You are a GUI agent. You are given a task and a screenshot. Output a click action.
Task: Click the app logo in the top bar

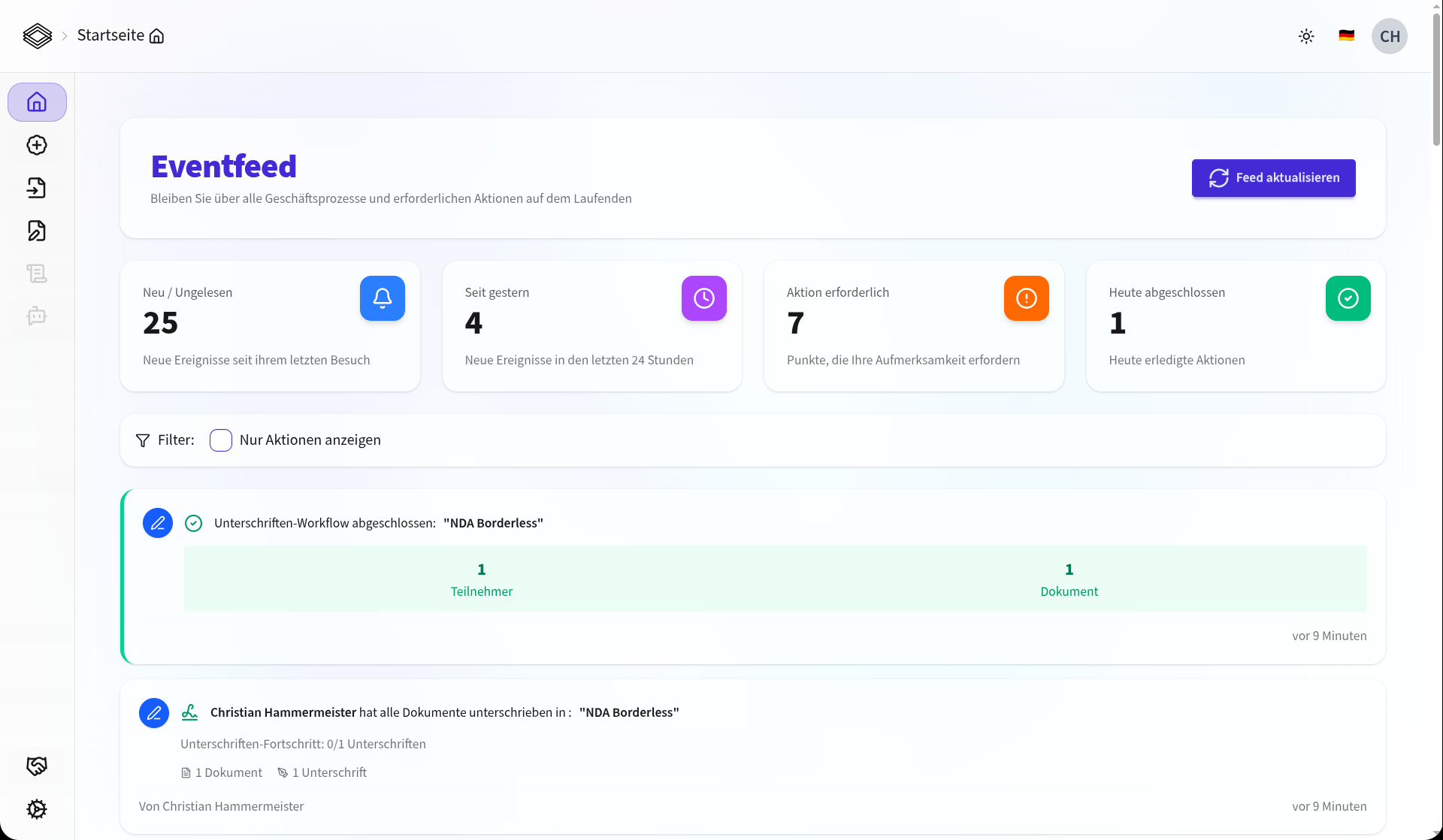38,35
